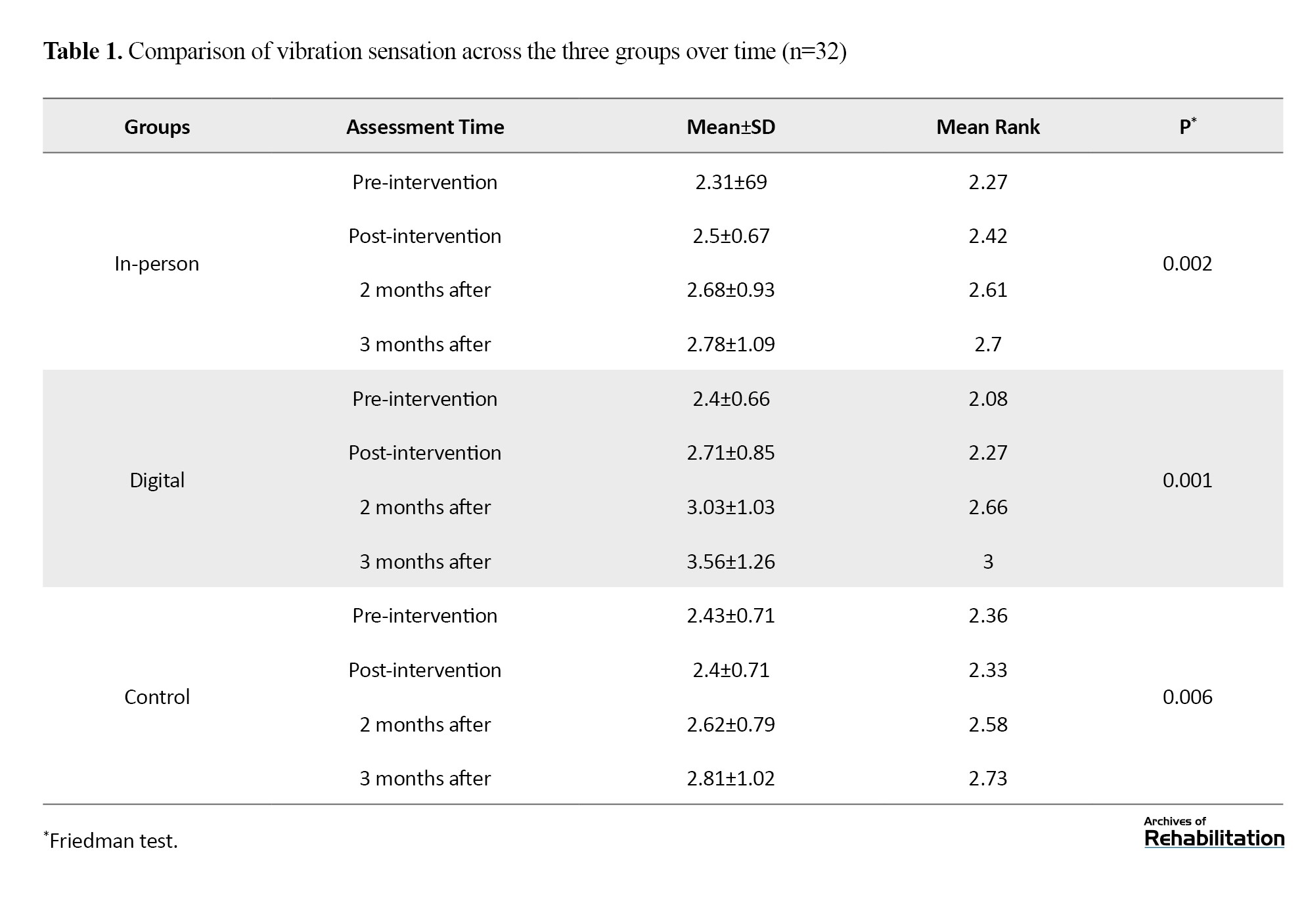1302x924 pixels.
Task: Select the 0.001 P value
Action: (1187, 480)
